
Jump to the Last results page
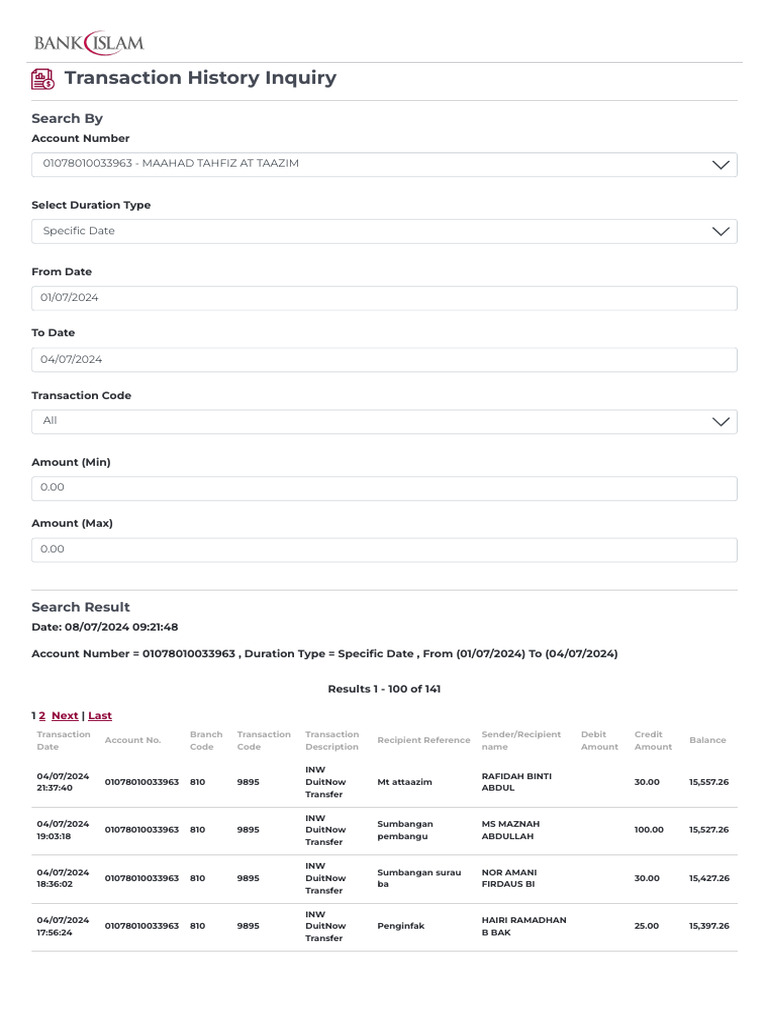(x=100, y=716)
